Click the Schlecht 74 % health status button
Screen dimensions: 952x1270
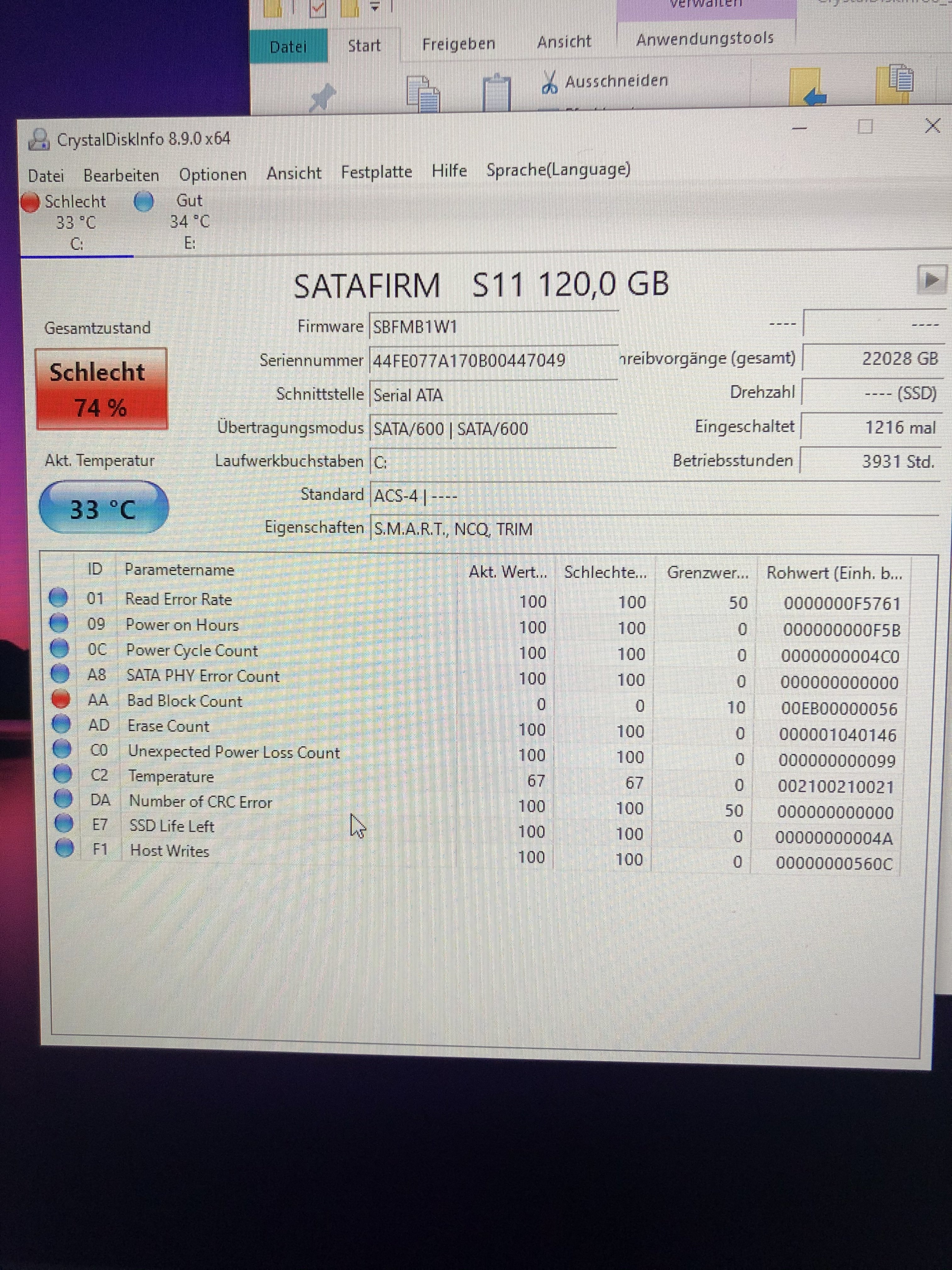point(102,389)
